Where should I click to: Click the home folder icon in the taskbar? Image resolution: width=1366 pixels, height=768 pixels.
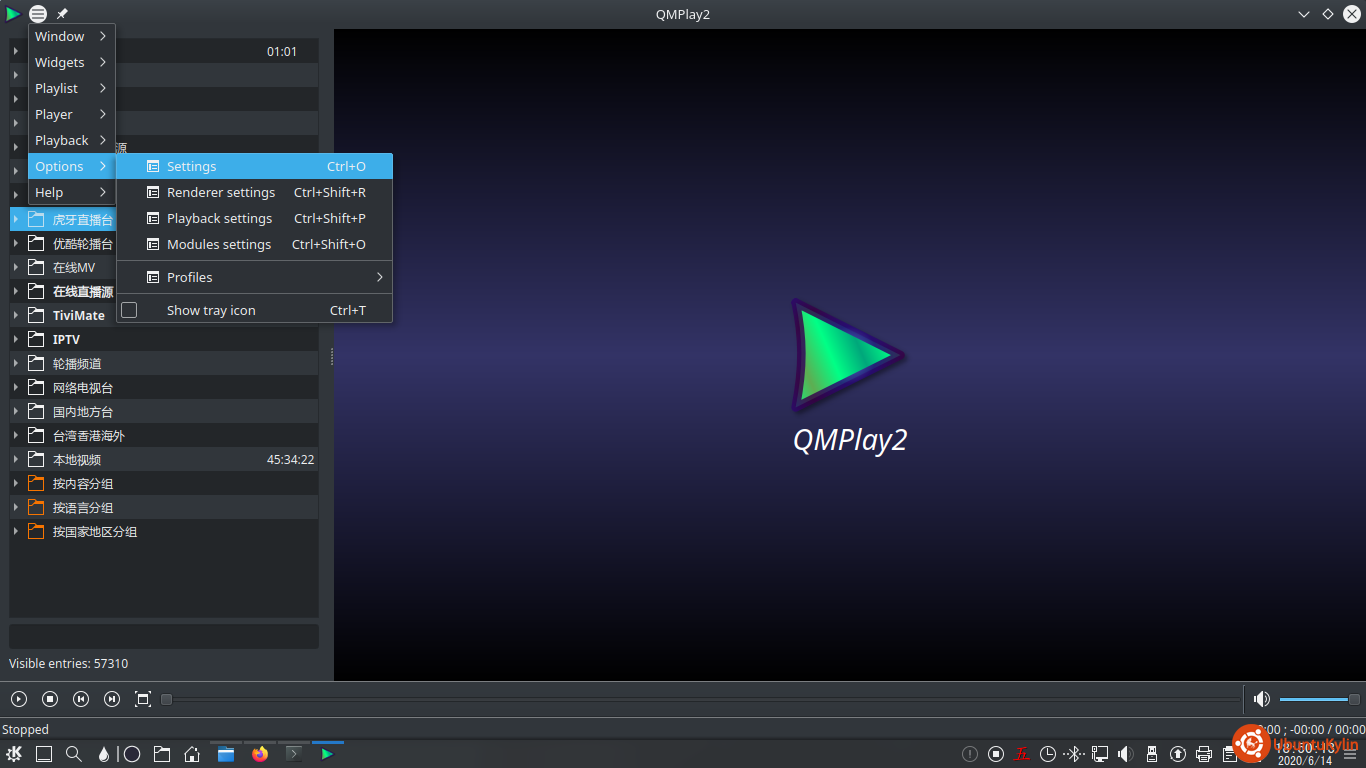(192, 754)
